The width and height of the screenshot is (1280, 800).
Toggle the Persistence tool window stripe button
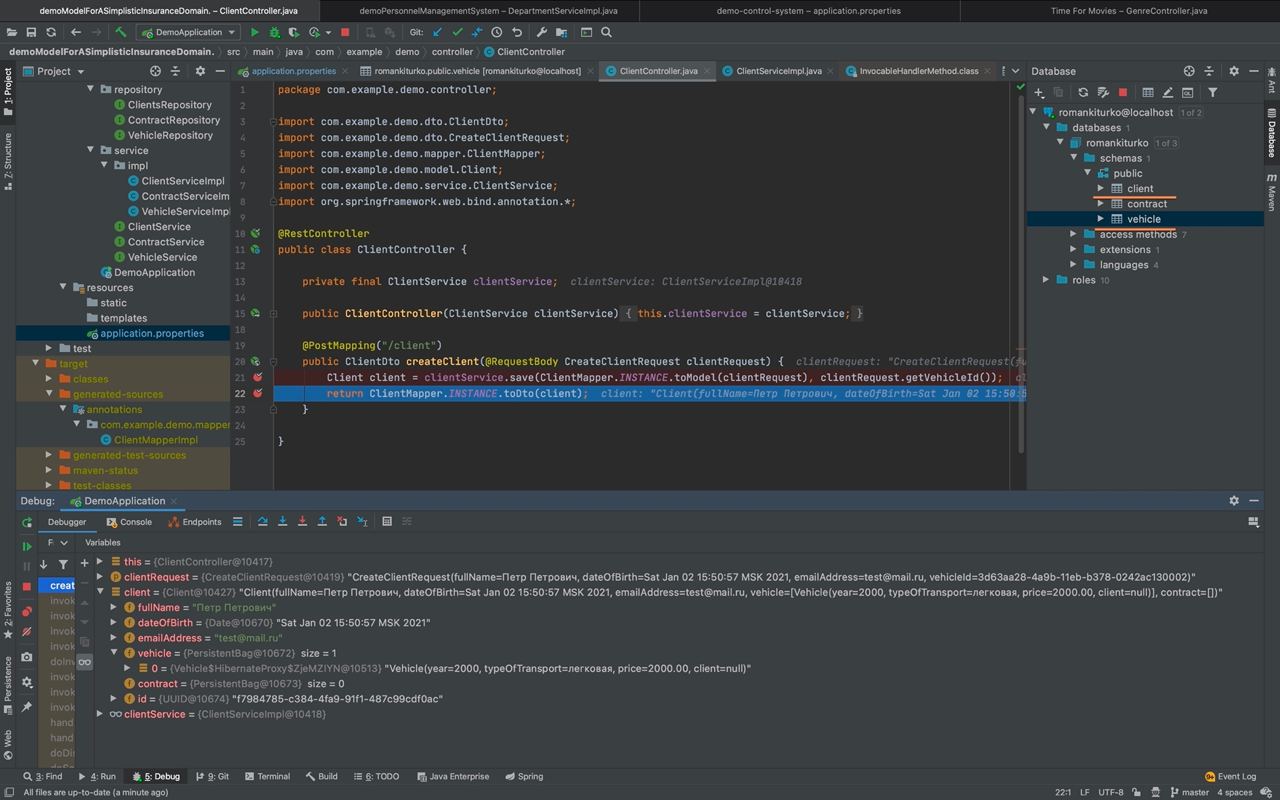[8, 685]
